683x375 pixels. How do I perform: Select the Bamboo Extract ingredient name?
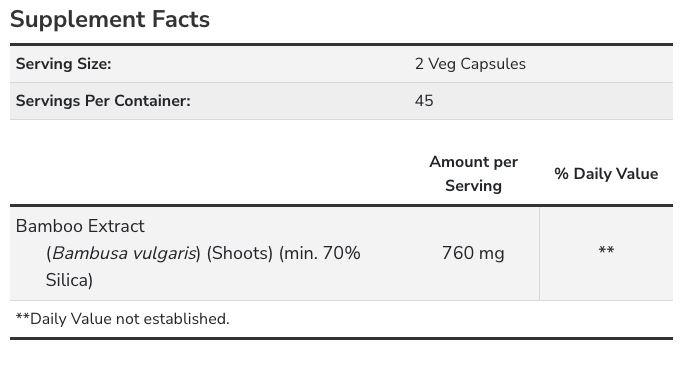(80, 226)
